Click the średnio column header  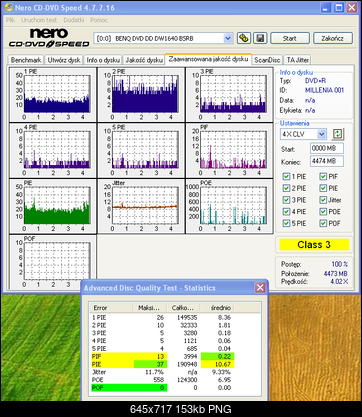tap(216, 308)
